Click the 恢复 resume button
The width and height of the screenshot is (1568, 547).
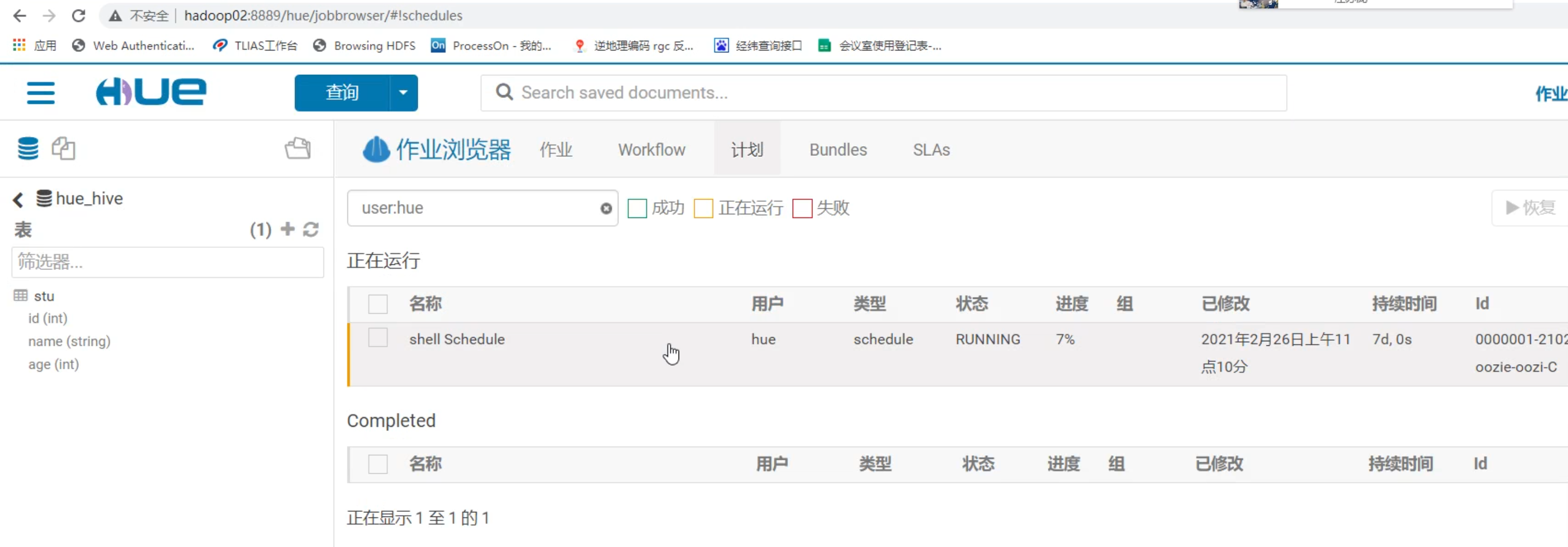(1531, 208)
